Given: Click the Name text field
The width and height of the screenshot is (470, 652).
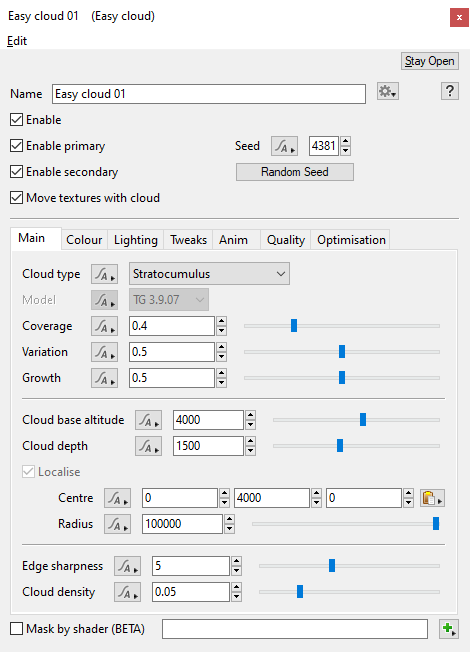Looking at the screenshot, I should (209, 94).
